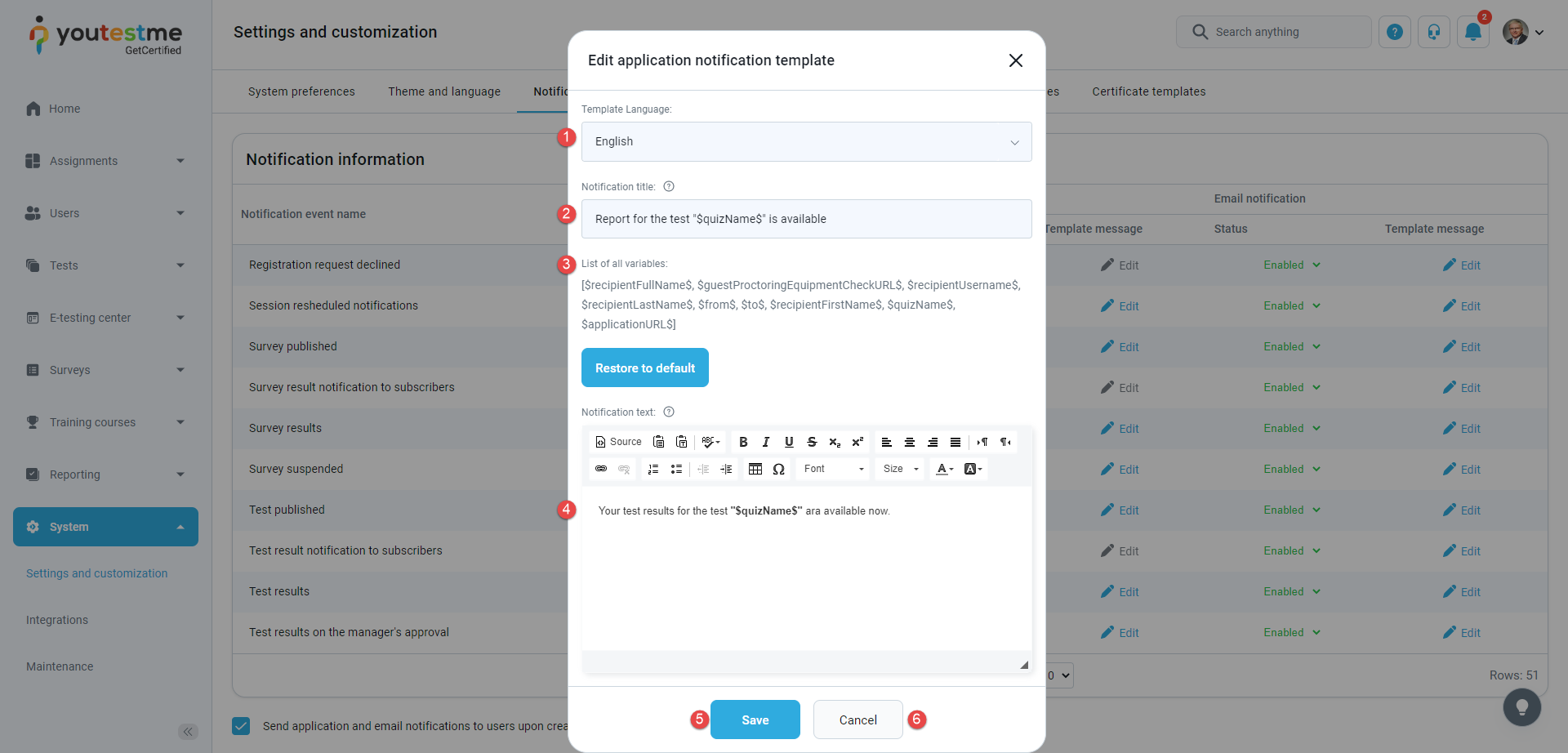Open the notifications bell

pos(1472,32)
